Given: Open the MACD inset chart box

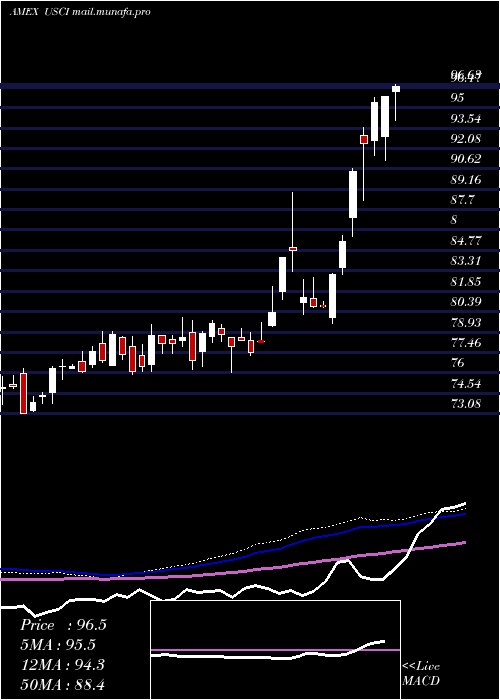Looking at the screenshot, I should (275, 650).
